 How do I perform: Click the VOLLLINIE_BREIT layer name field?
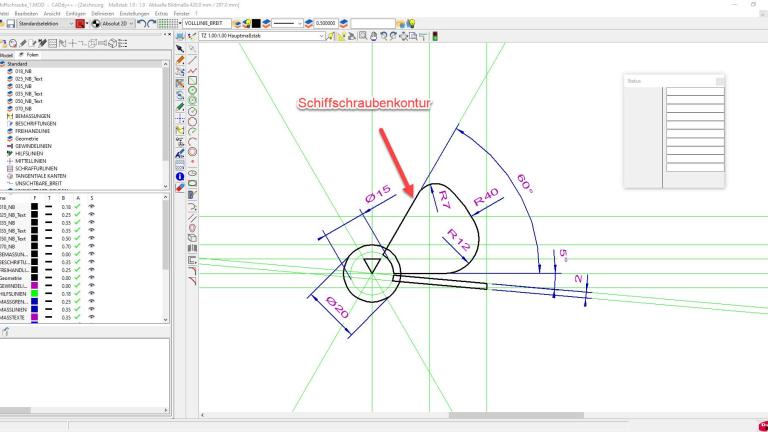coord(207,24)
